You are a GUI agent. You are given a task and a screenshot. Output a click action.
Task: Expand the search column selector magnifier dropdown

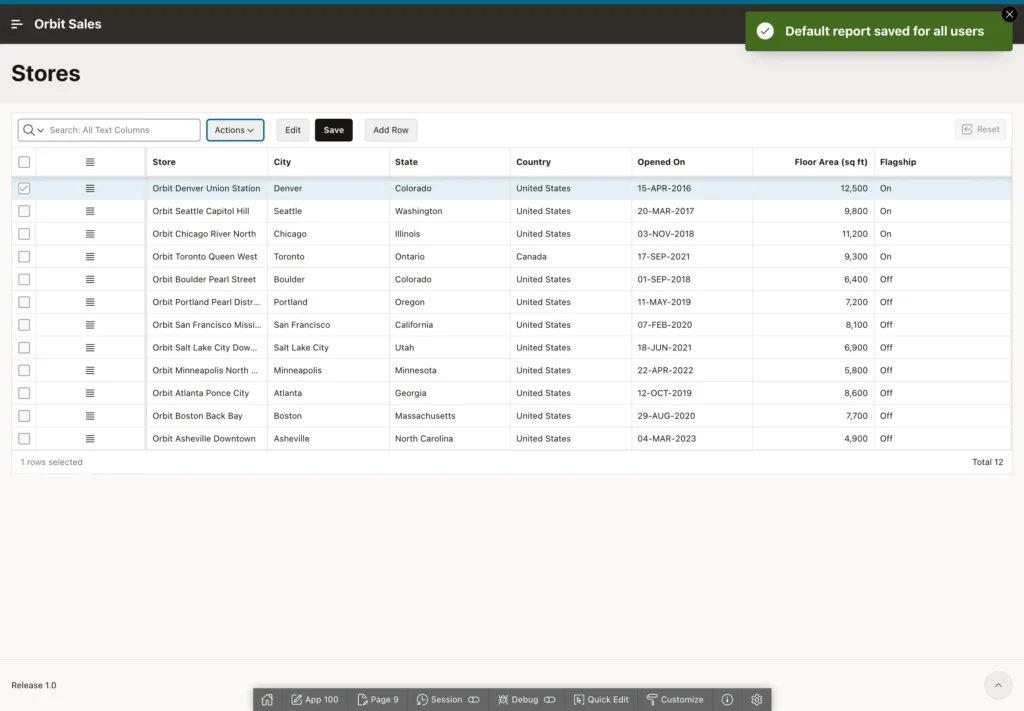[33, 130]
